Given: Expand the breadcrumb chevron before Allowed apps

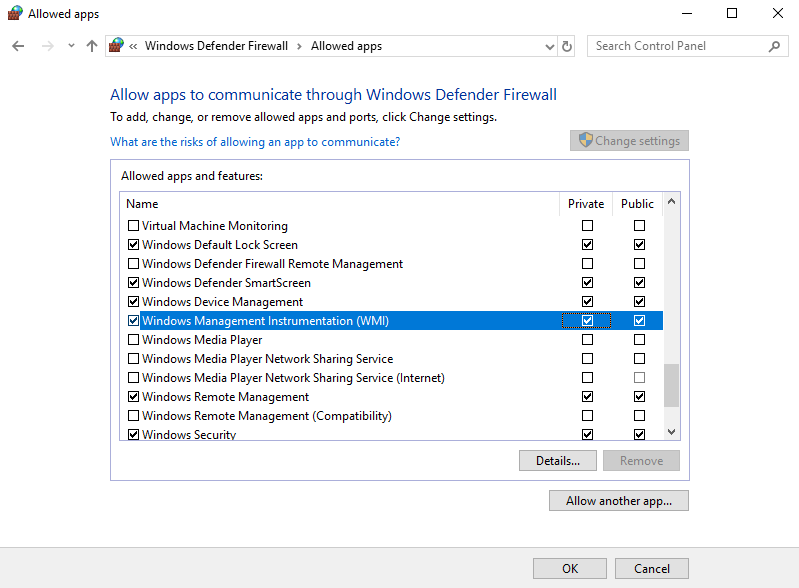Looking at the screenshot, I should pos(299,46).
